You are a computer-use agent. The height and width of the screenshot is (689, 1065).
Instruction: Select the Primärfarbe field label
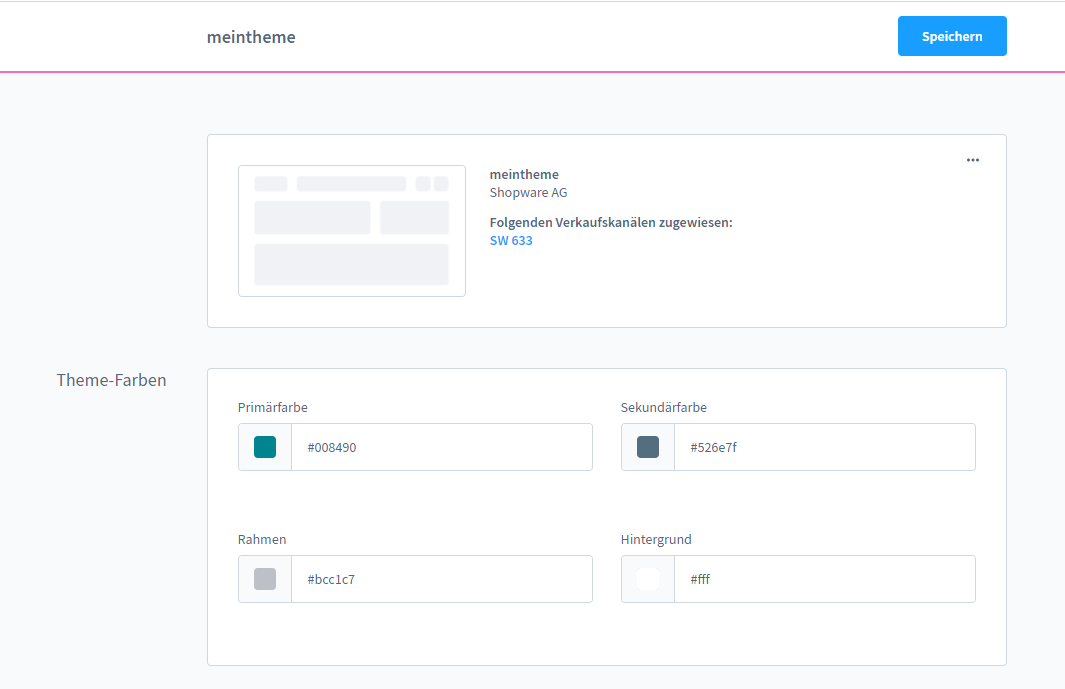pyautogui.click(x=272, y=407)
